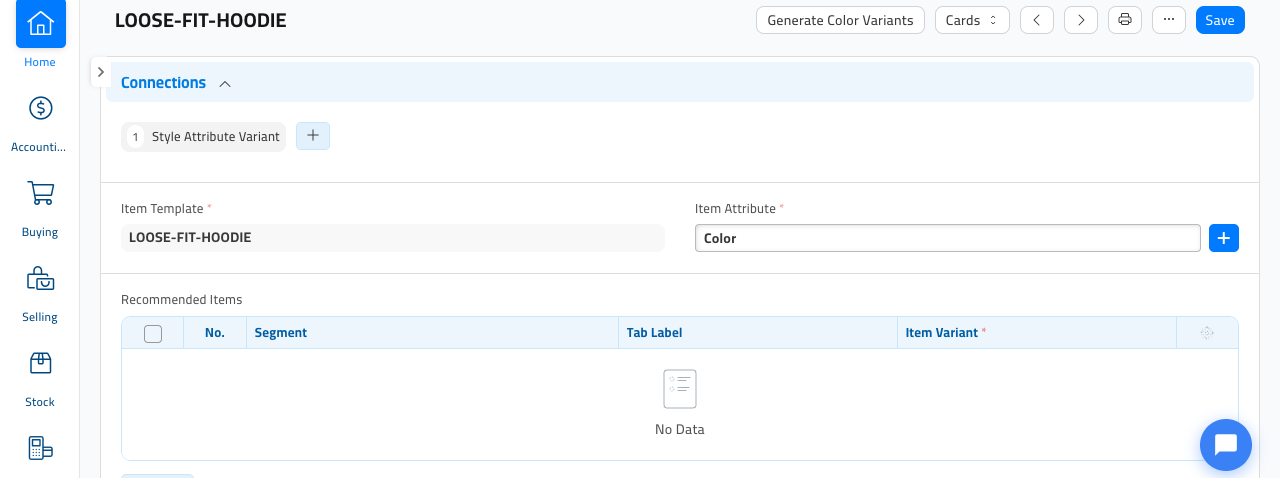Click the Selling label in sidebar
This screenshot has height=478, width=1280.
pyautogui.click(x=40, y=317)
